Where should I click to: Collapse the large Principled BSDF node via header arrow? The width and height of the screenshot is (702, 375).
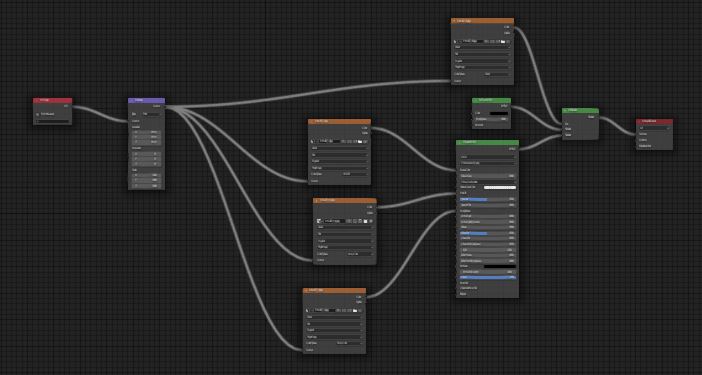[x=460, y=143]
